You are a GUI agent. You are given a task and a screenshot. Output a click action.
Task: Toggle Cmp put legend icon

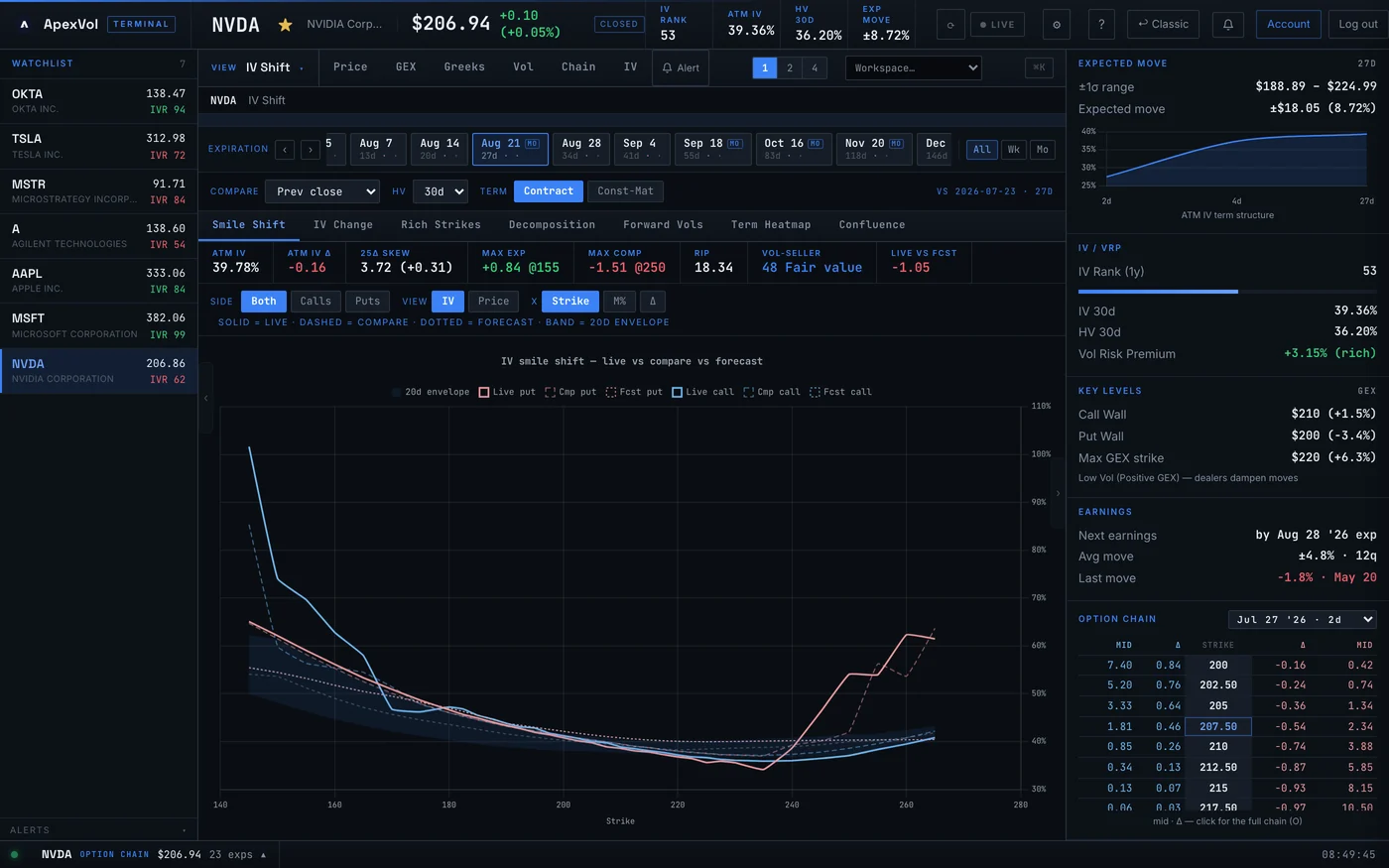tap(551, 392)
